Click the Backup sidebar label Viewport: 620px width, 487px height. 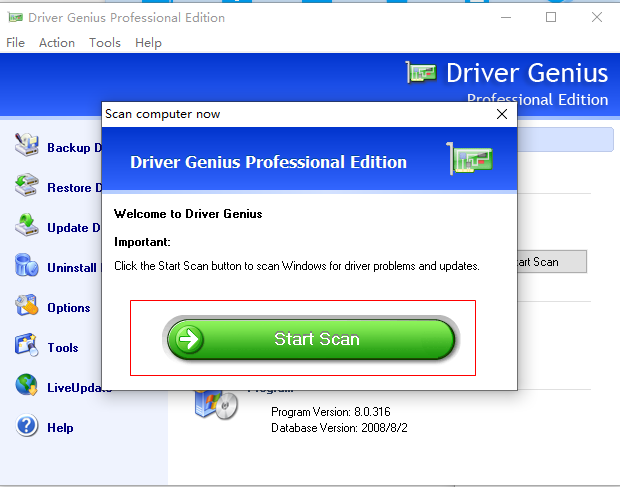point(74,148)
